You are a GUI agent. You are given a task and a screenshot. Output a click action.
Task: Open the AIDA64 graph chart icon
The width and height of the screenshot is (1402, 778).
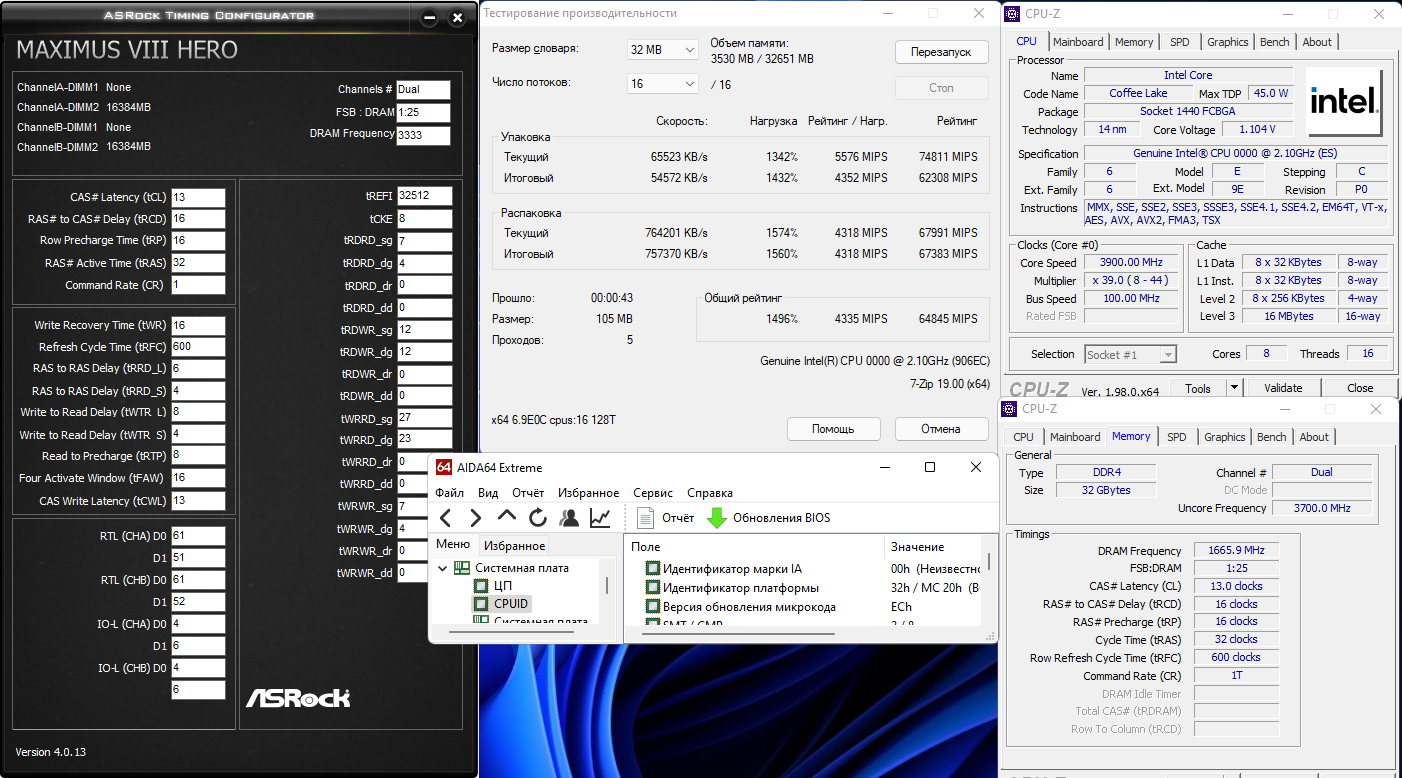click(600, 517)
